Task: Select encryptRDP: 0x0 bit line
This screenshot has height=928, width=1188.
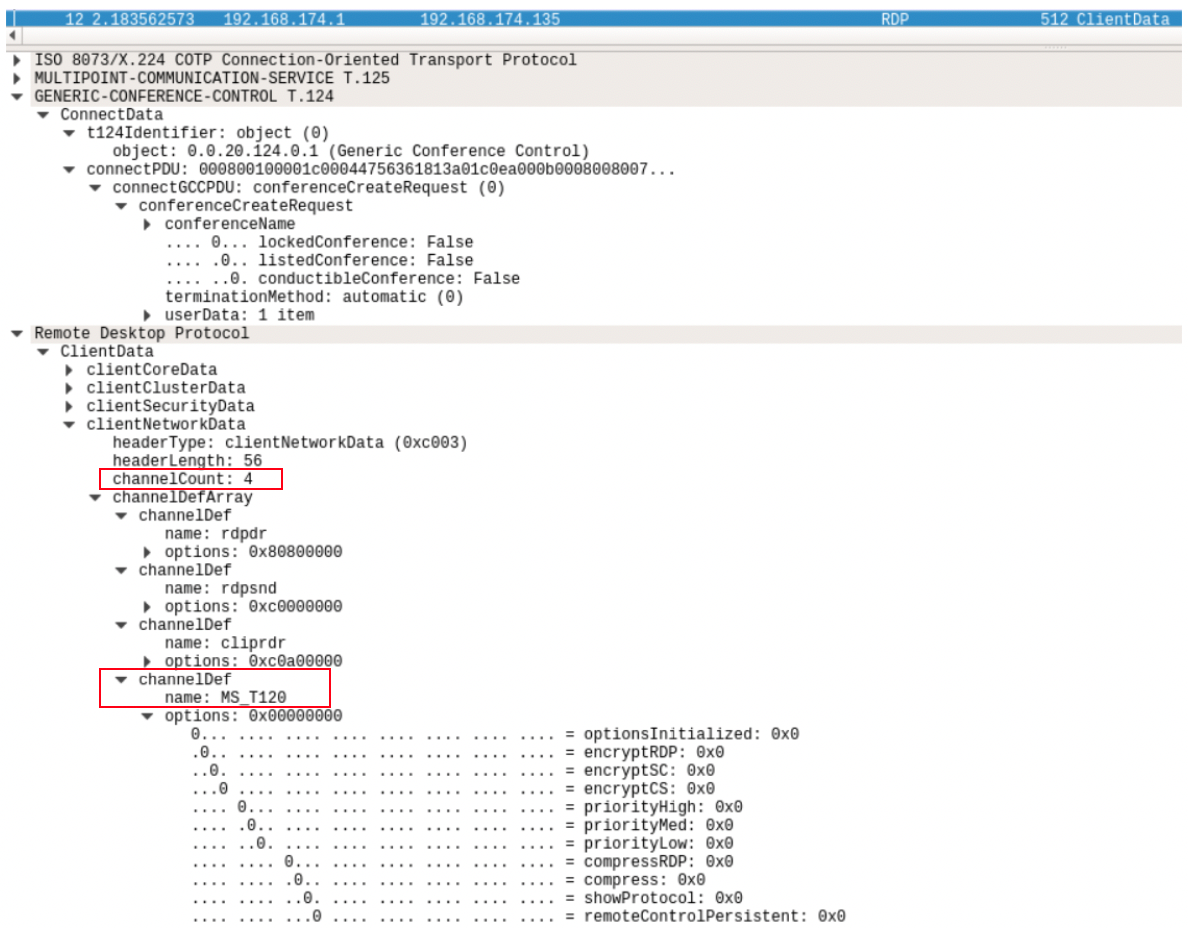Action: [x=458, y=752]
